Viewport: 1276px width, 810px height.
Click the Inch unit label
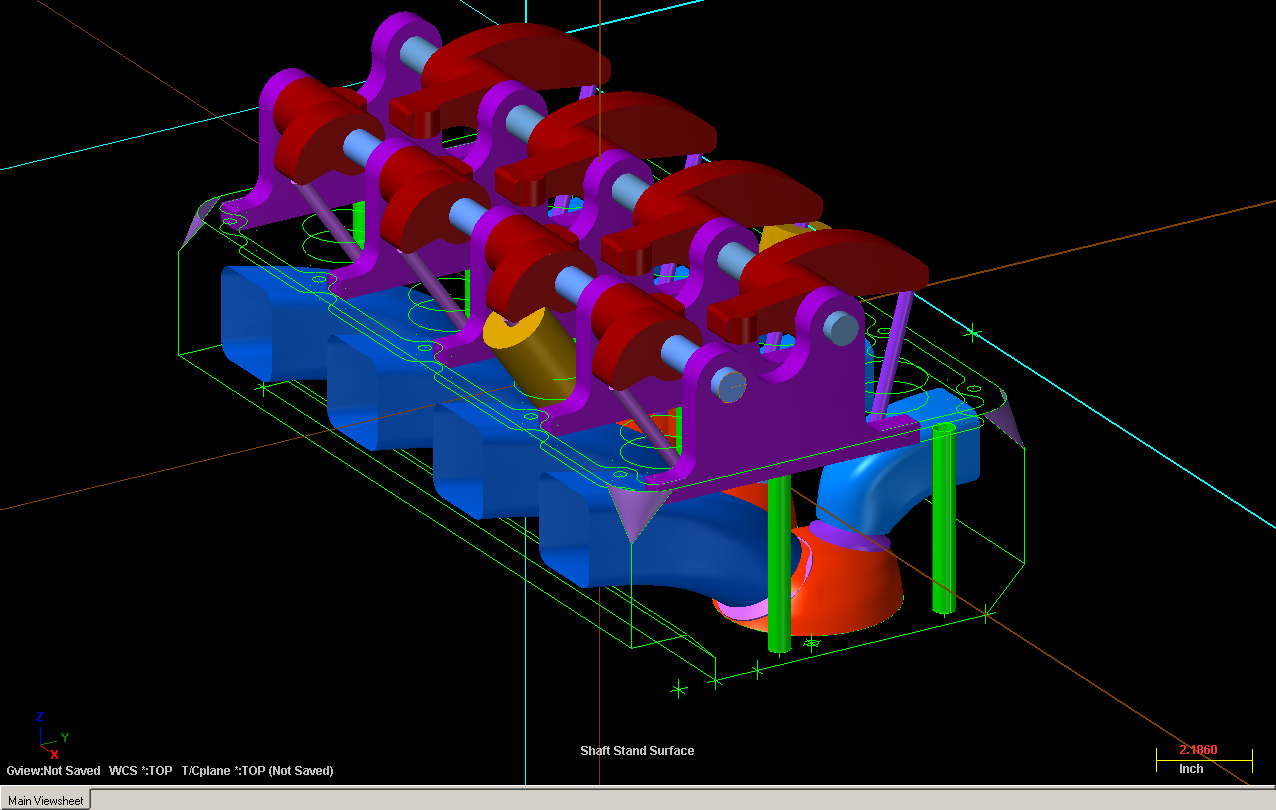[x=1191, y=769]
